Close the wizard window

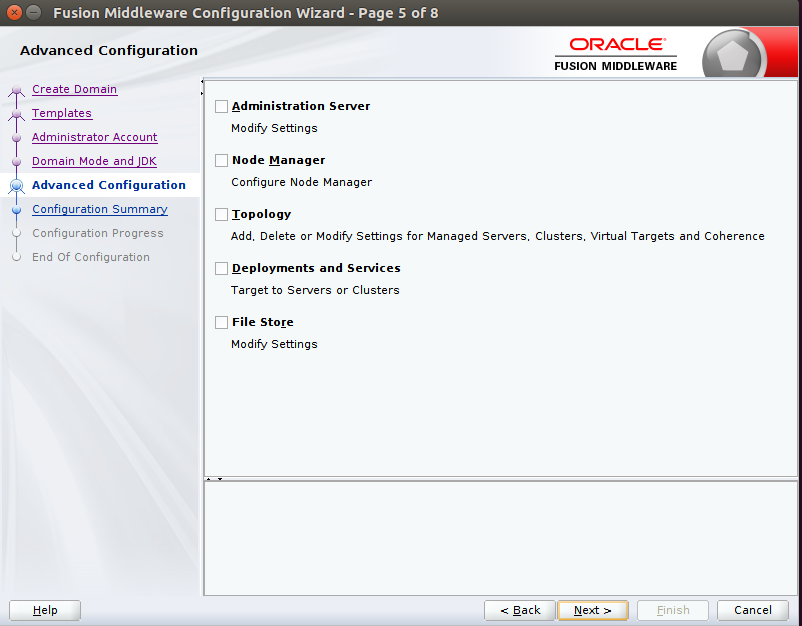[15, 12]
